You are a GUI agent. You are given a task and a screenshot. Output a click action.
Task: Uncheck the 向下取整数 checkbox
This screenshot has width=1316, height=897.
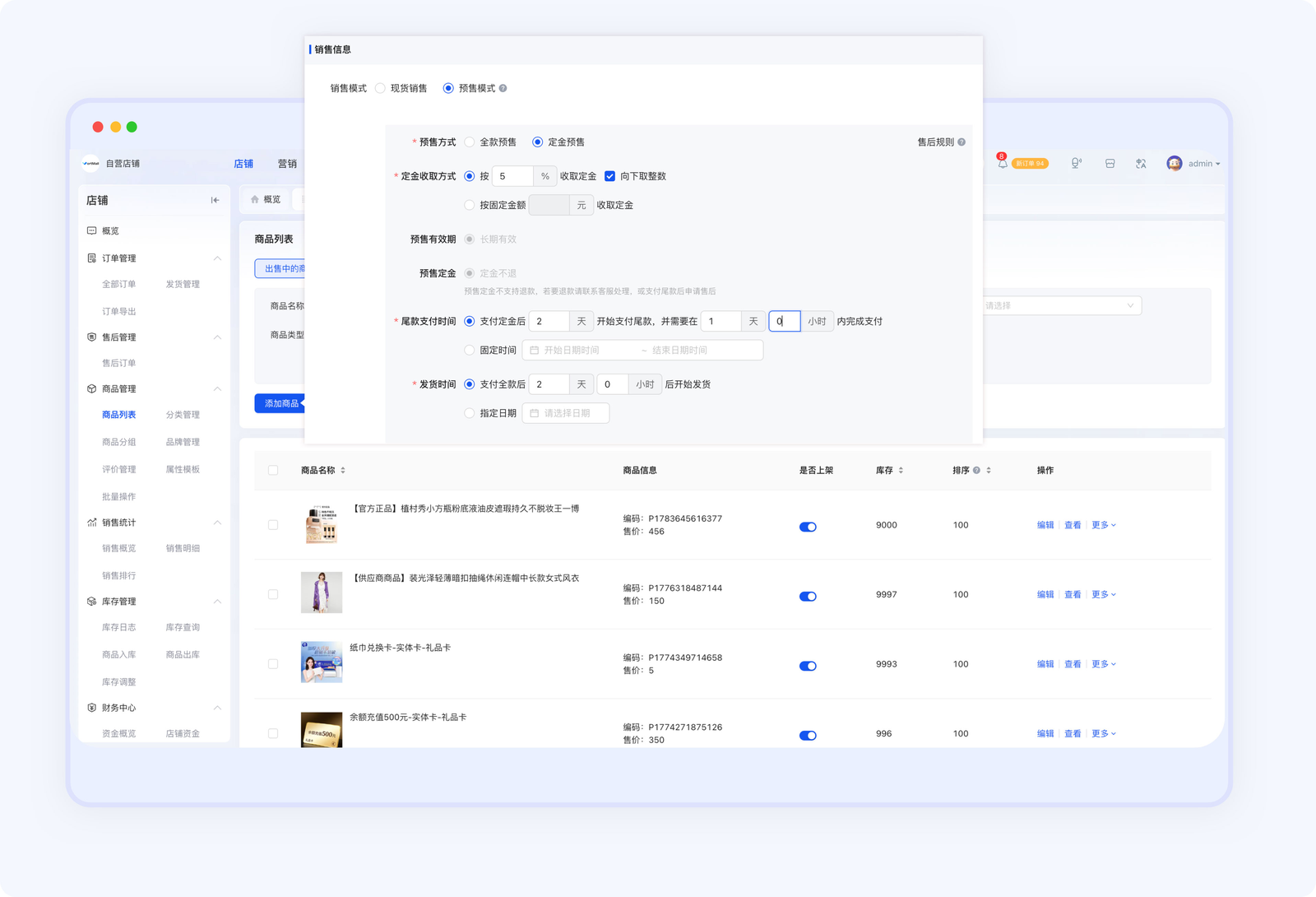pos(609,176)
